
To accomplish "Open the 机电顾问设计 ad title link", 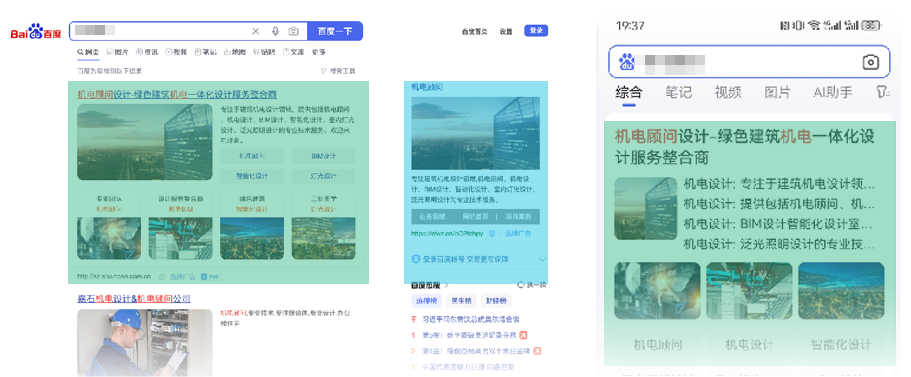I will [x=177, y=94].
